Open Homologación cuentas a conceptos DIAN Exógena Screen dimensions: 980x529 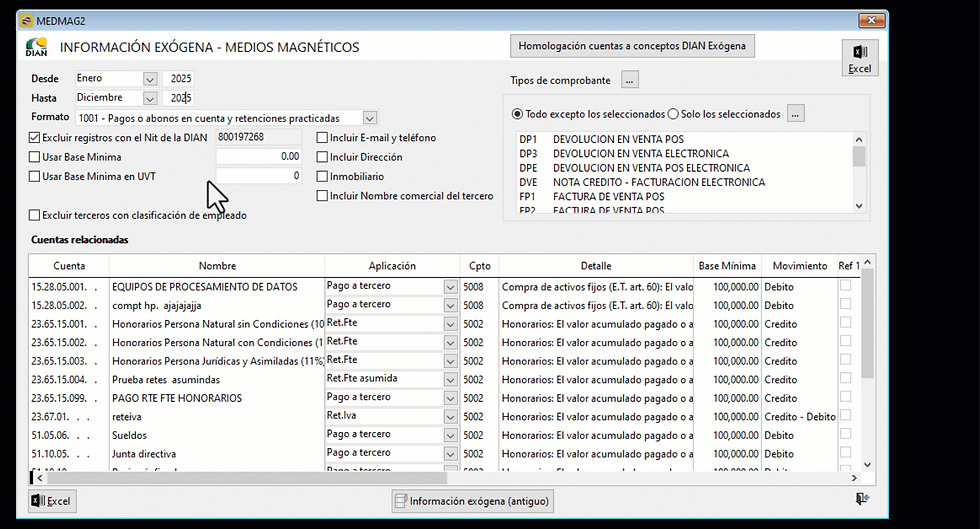[x=632, y=46]
